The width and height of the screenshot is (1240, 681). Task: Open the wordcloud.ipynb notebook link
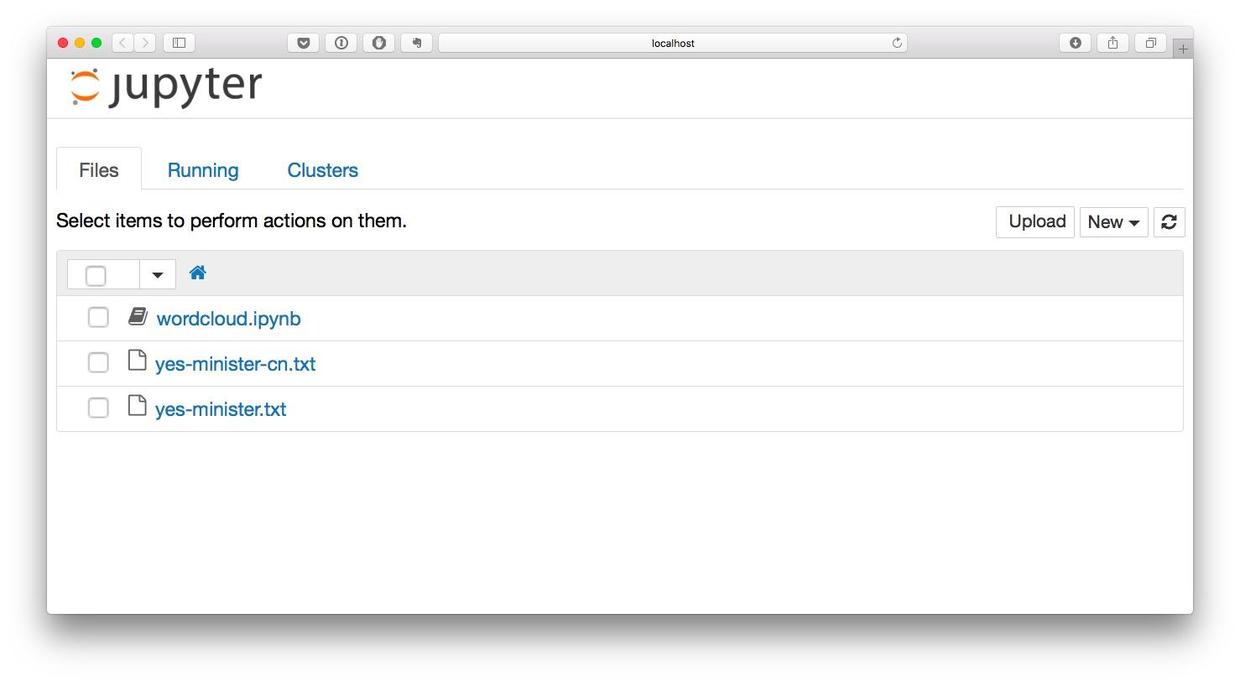pos(228,319)
